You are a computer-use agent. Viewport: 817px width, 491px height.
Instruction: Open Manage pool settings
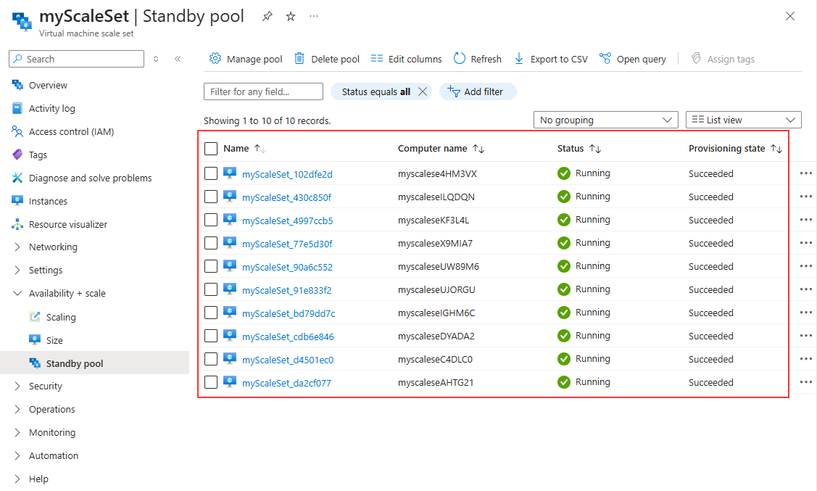(246, 59)
